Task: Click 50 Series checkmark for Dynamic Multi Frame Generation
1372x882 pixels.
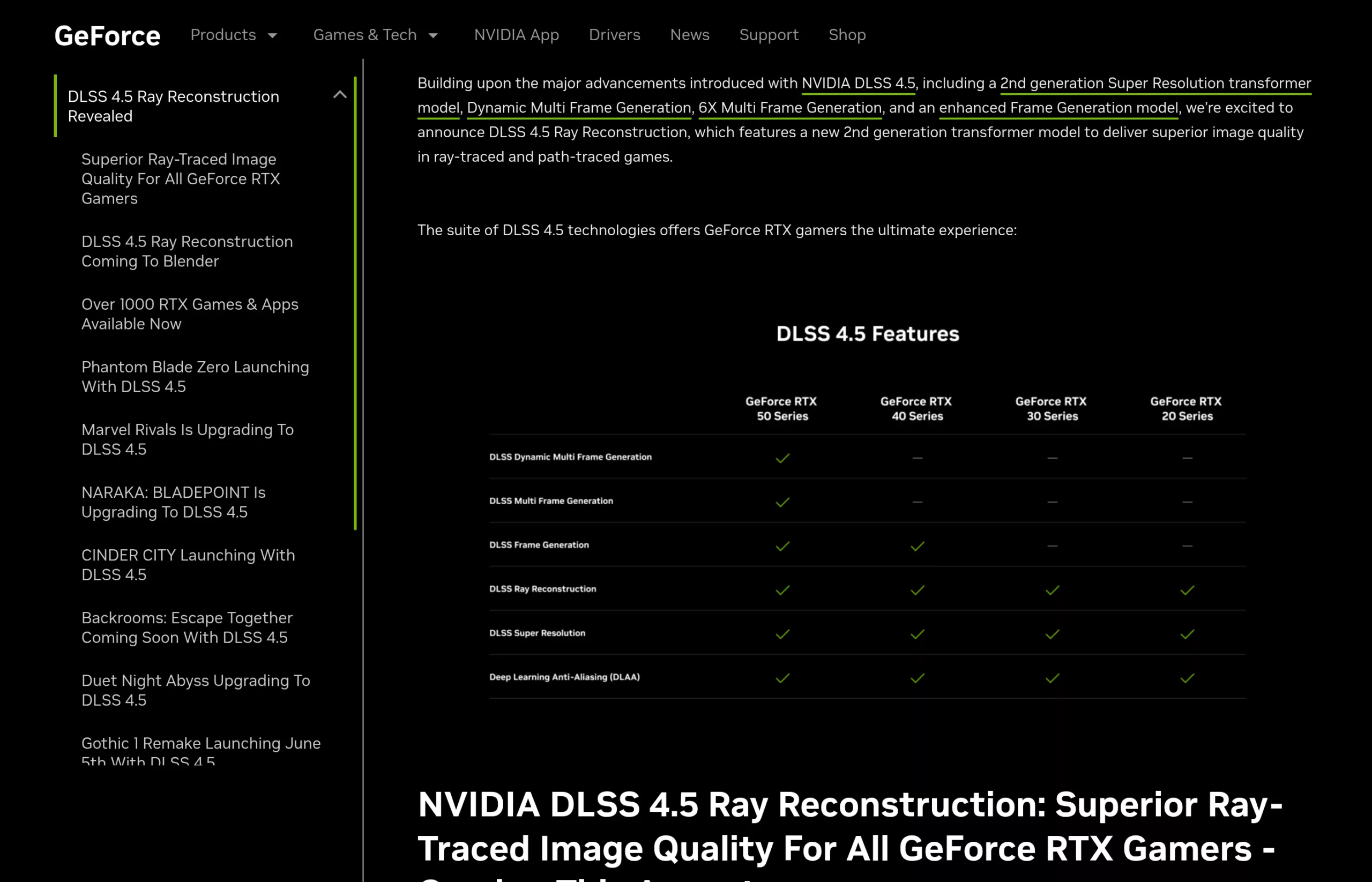Action: [x=782, y=458]
